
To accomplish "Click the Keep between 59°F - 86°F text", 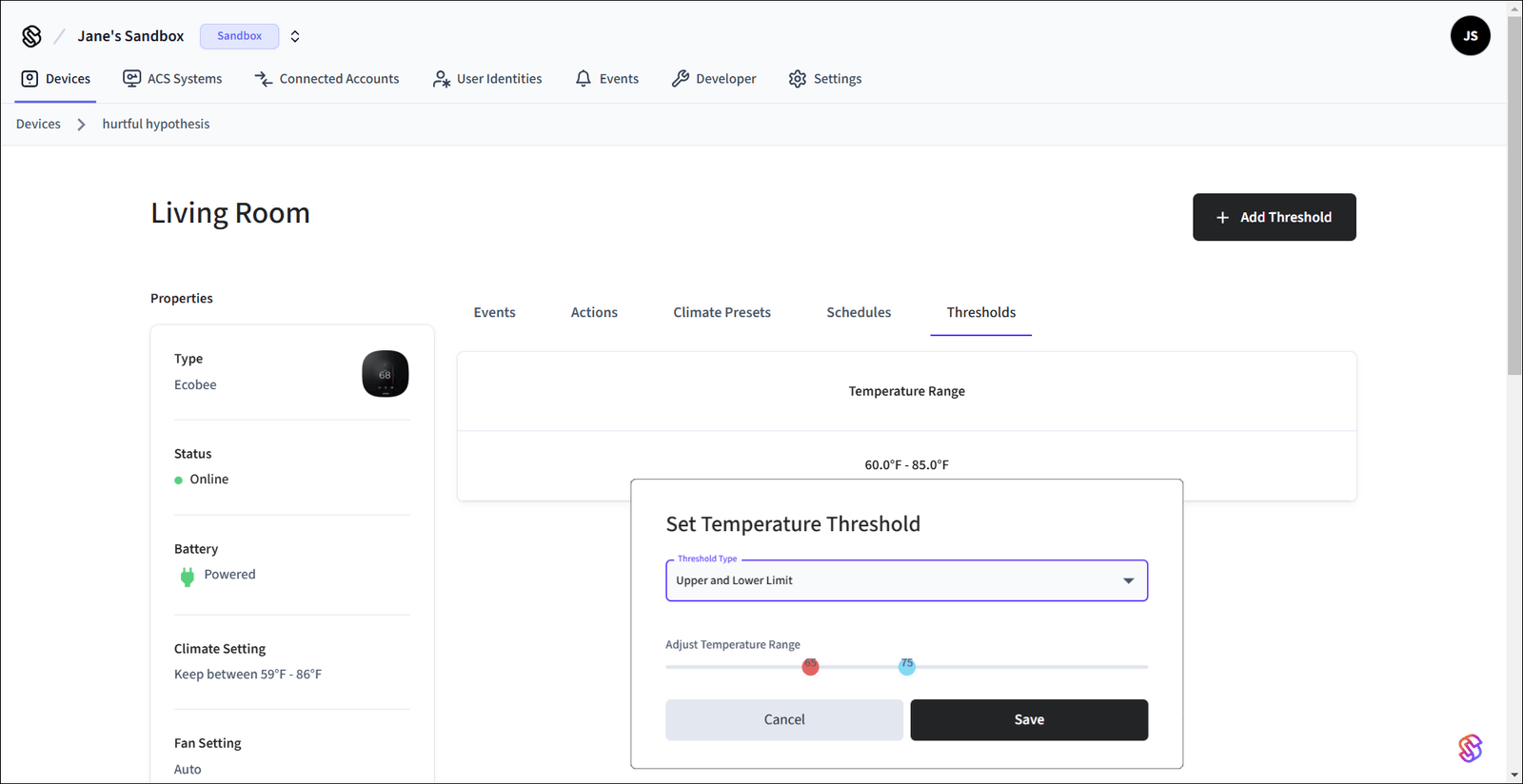I will [x=247, y=675].
